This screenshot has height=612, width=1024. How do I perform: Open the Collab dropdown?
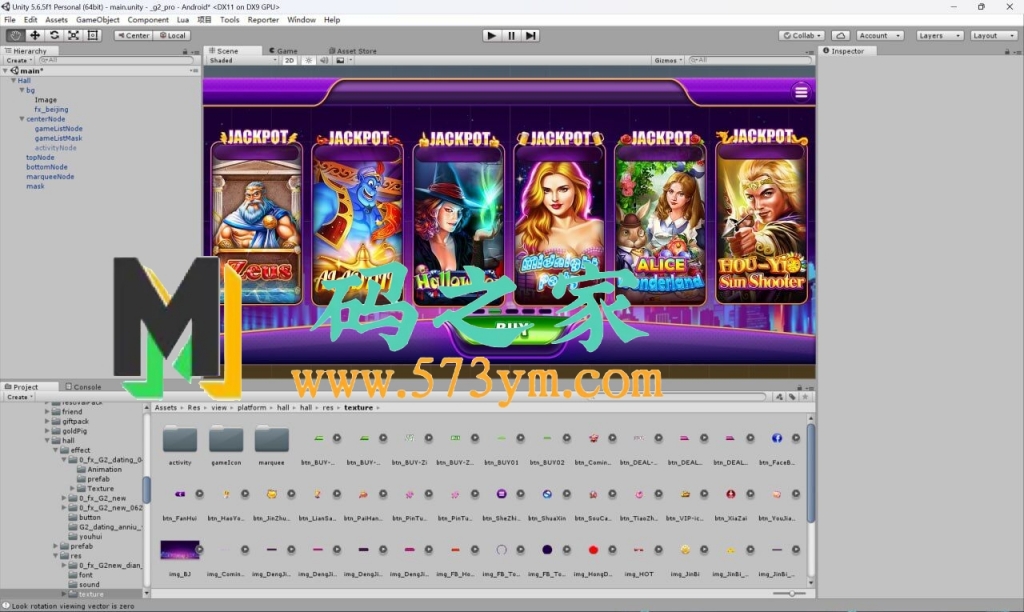803,35
